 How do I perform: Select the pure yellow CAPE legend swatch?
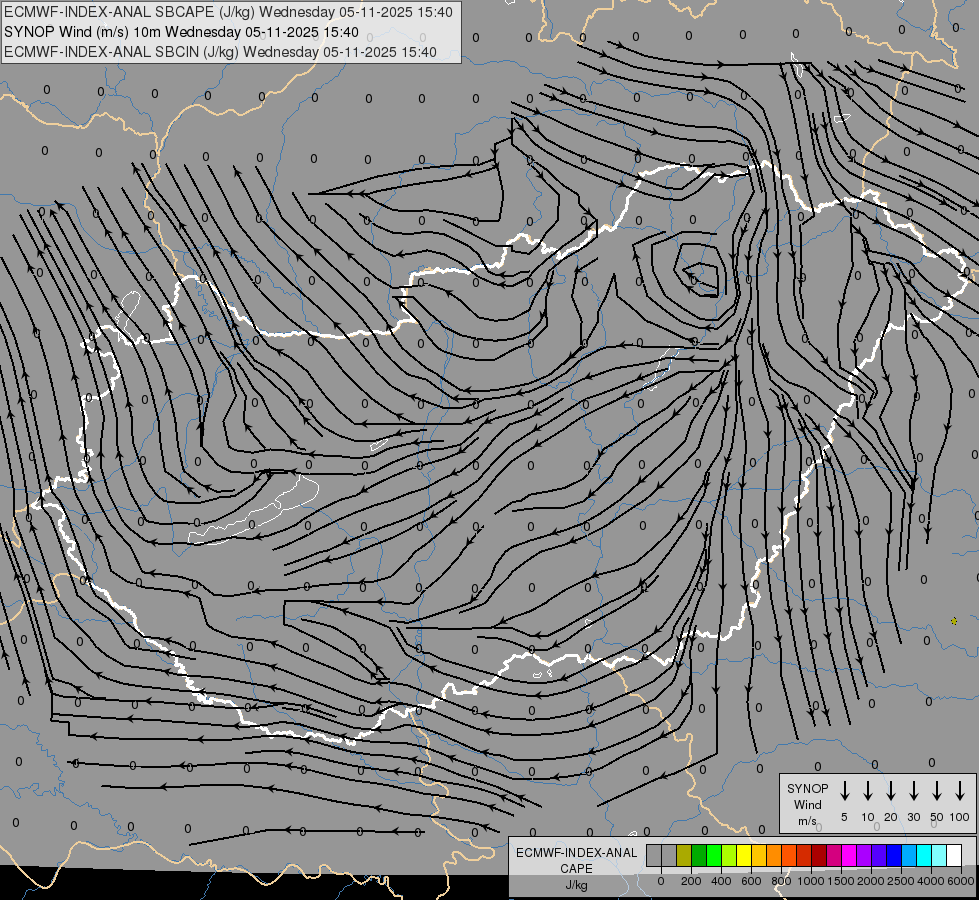744,855
